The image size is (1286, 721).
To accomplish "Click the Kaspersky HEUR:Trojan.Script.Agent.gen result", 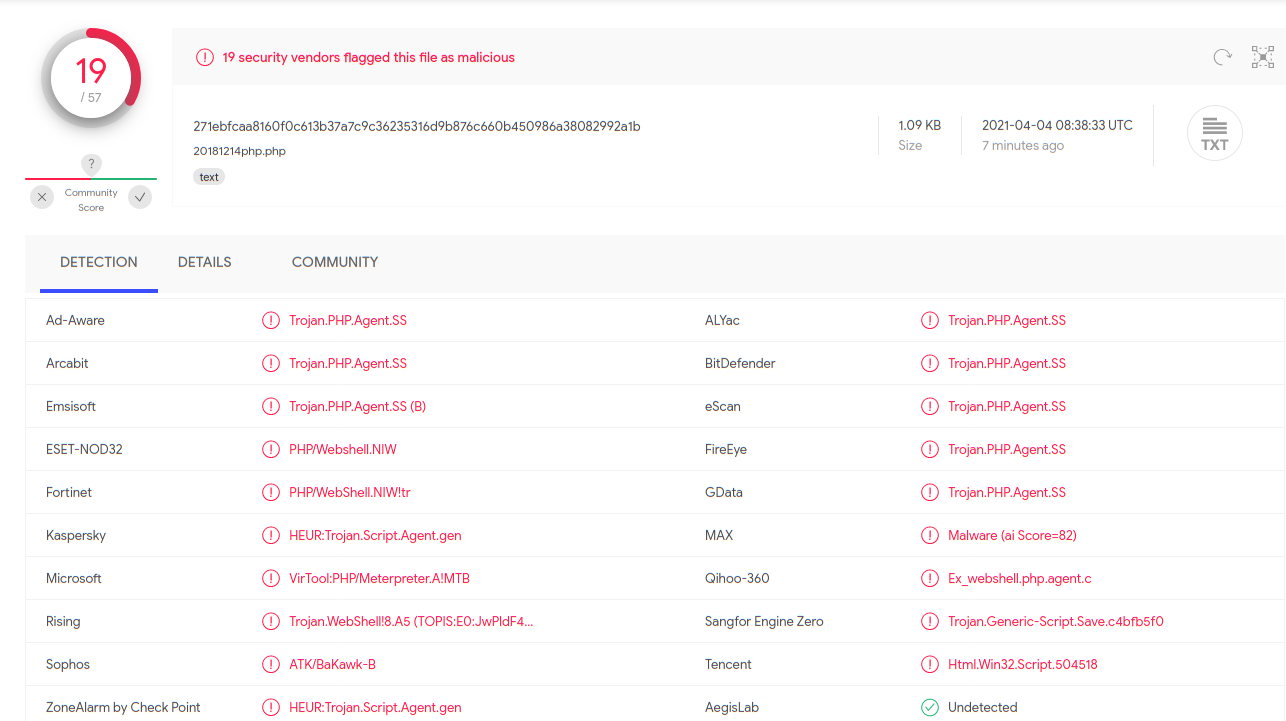I will click(375, 535).
